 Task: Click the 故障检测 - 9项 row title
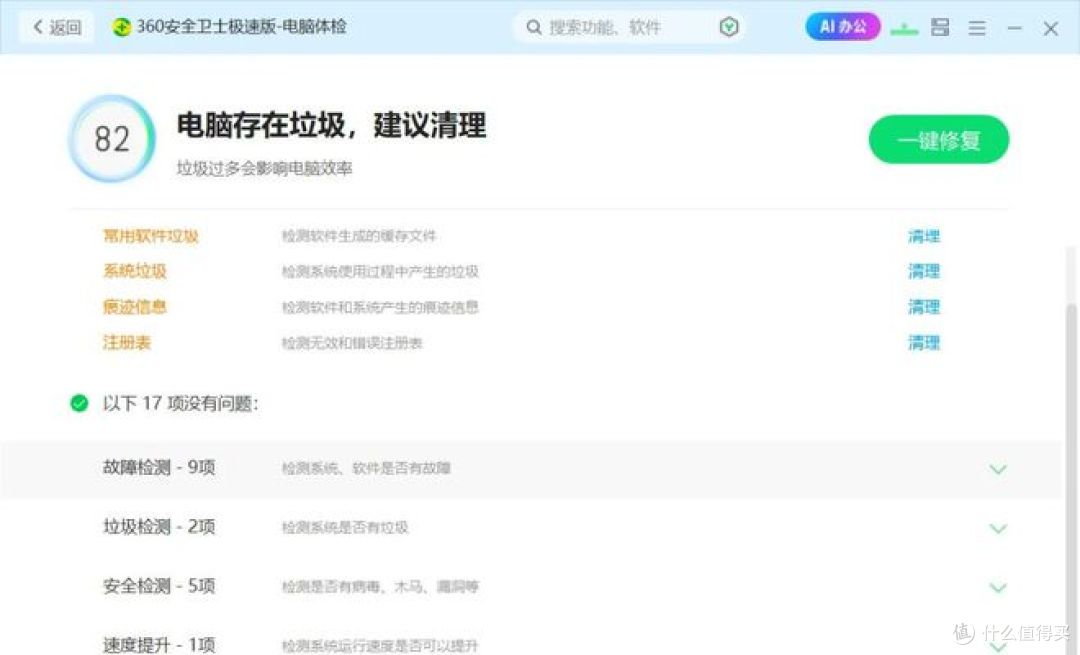[x=159, y=468]
